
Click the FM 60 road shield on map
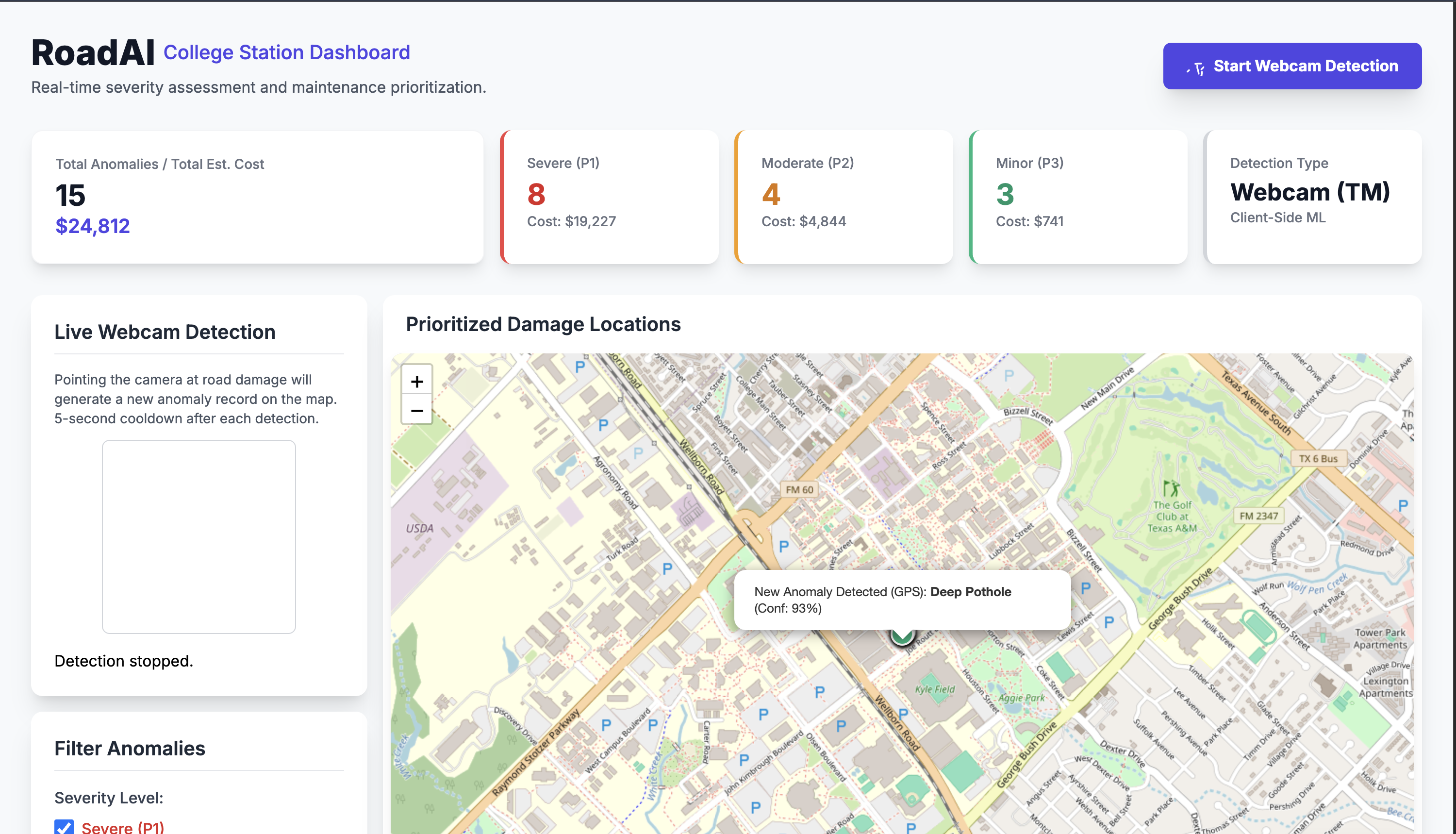[x=799, y=490]
